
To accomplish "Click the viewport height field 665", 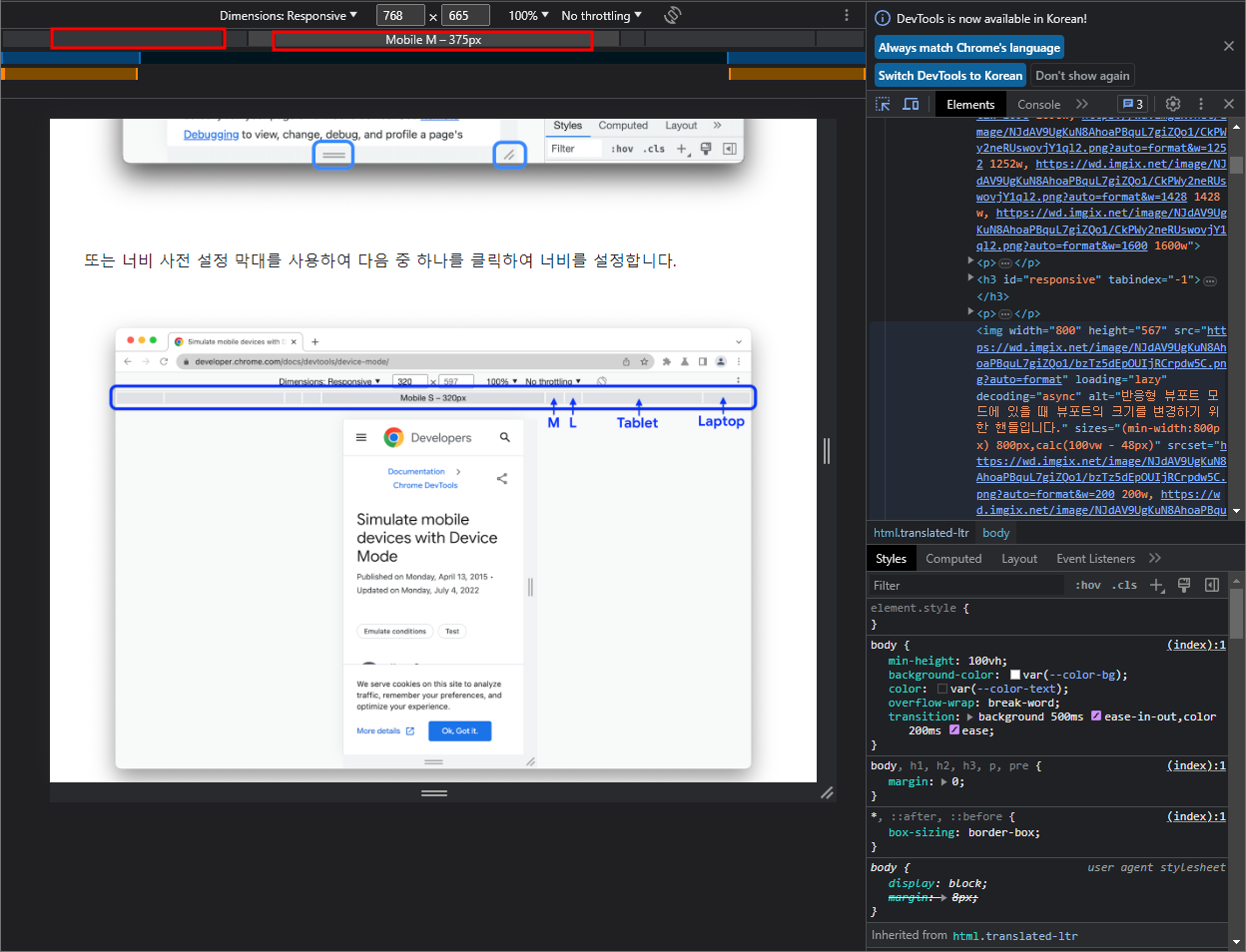I will tap(465, 15).
